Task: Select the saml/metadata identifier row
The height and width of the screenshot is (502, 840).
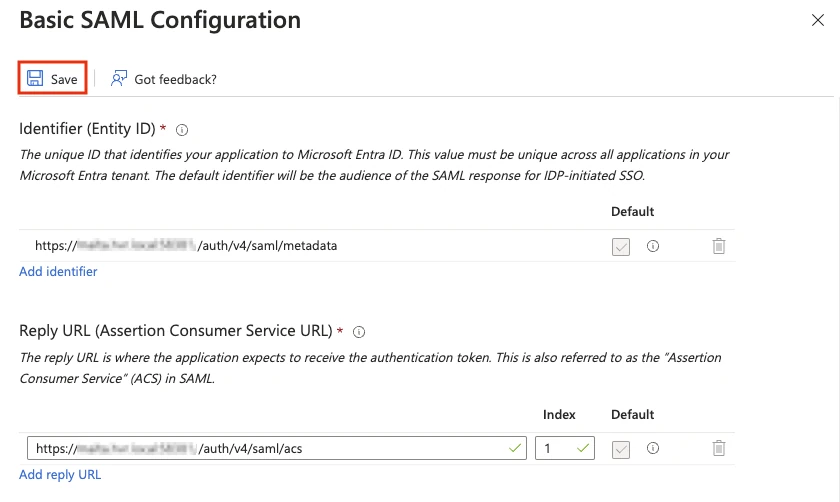Action: point(300,246)
